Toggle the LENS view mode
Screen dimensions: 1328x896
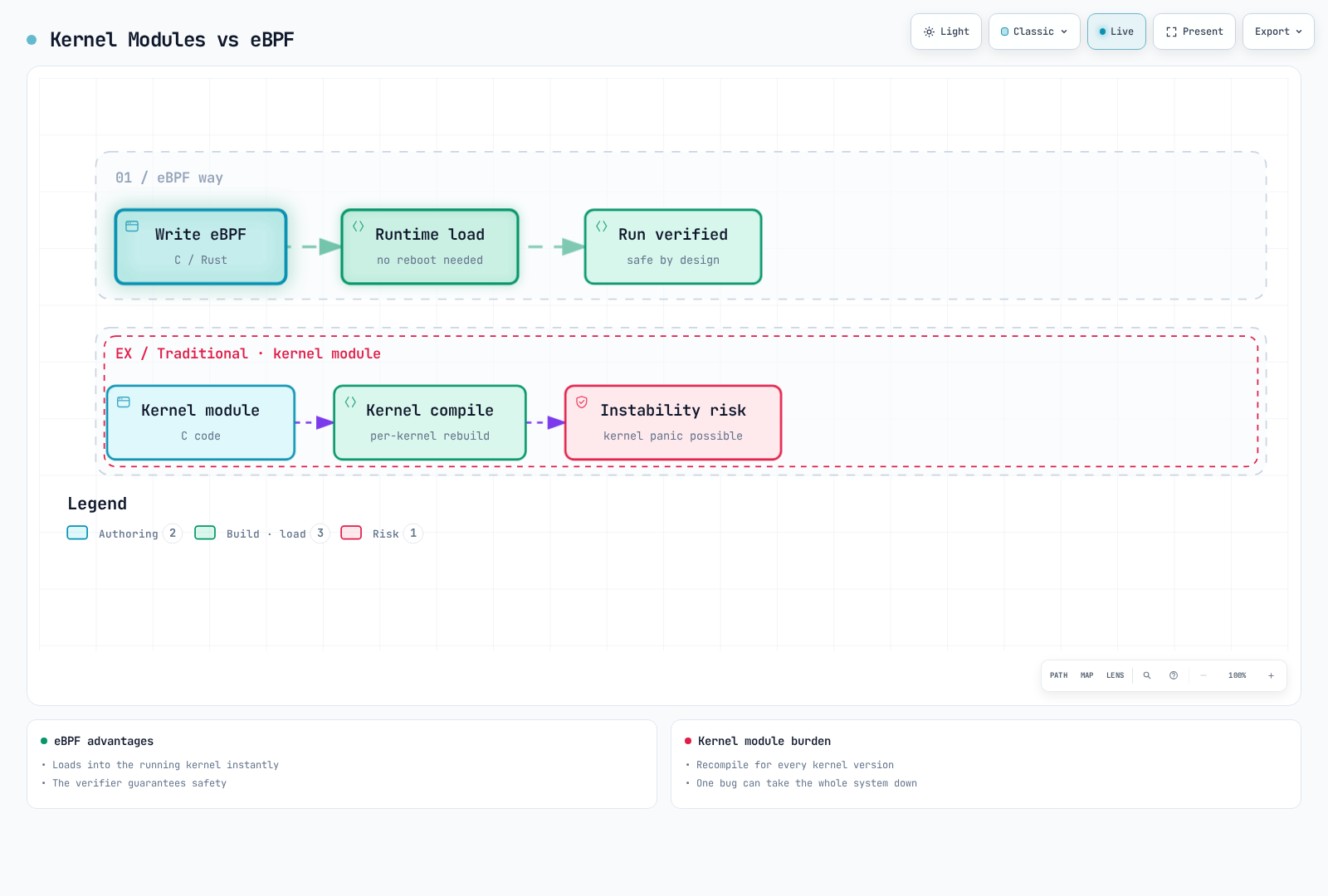coord(1115,675)
